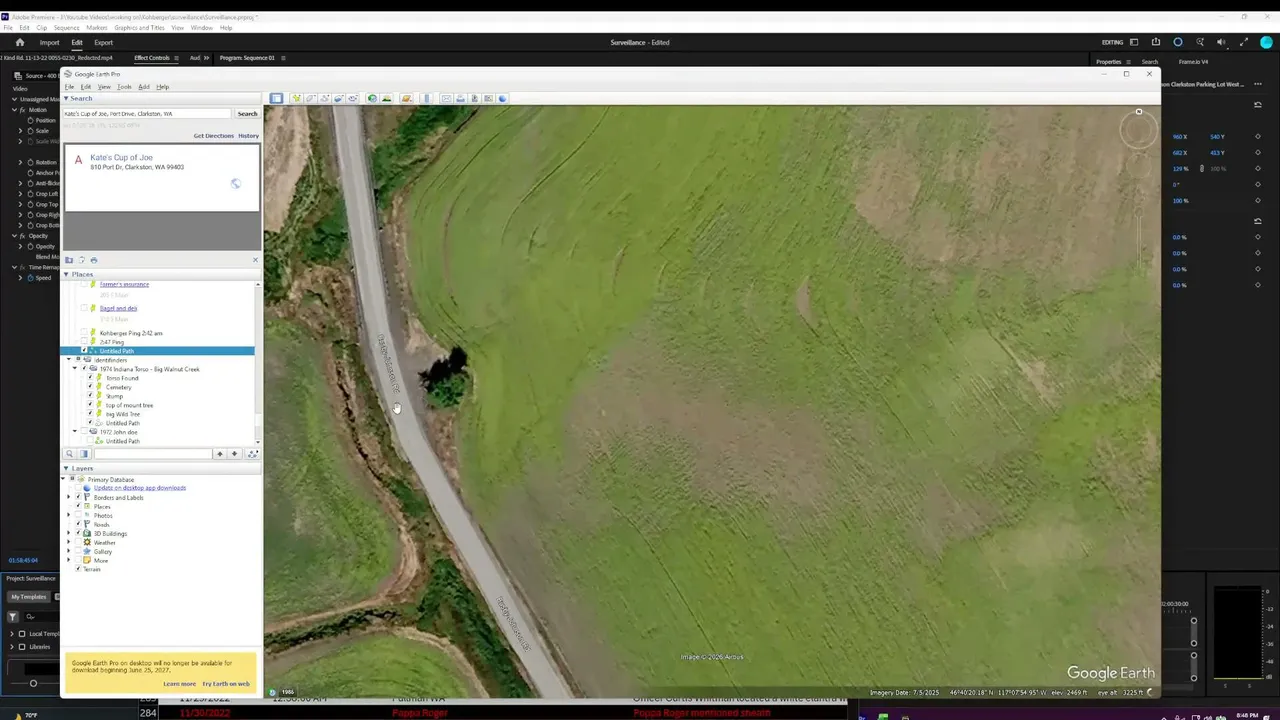
Task: Click the print search results icon
Action: point(94,260)
